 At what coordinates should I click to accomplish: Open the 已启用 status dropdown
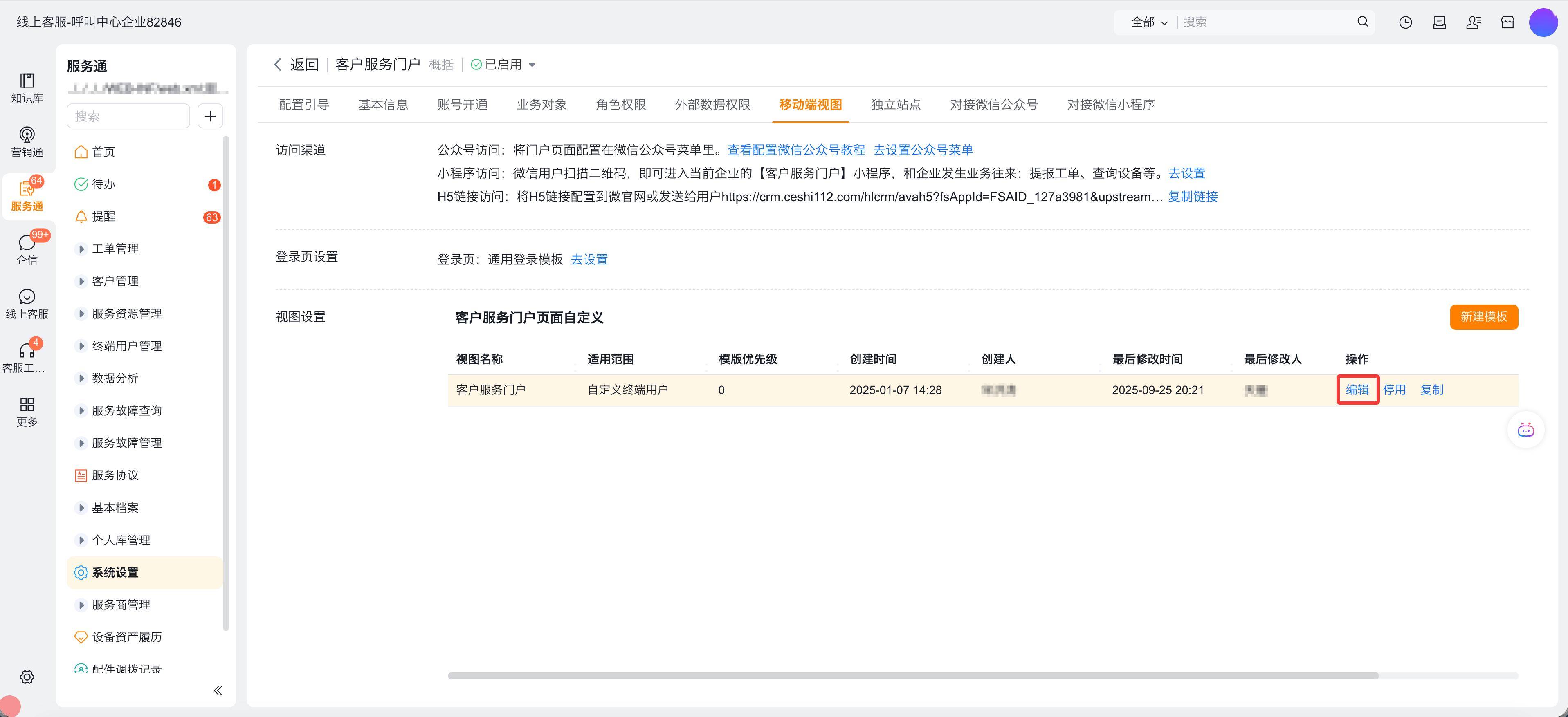coord(503,65)
